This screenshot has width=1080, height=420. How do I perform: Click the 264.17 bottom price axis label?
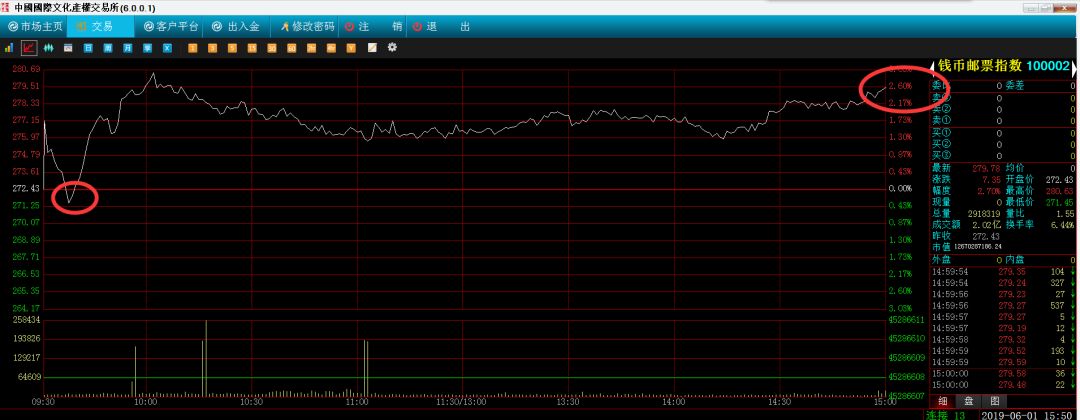(x=27, y=308)
